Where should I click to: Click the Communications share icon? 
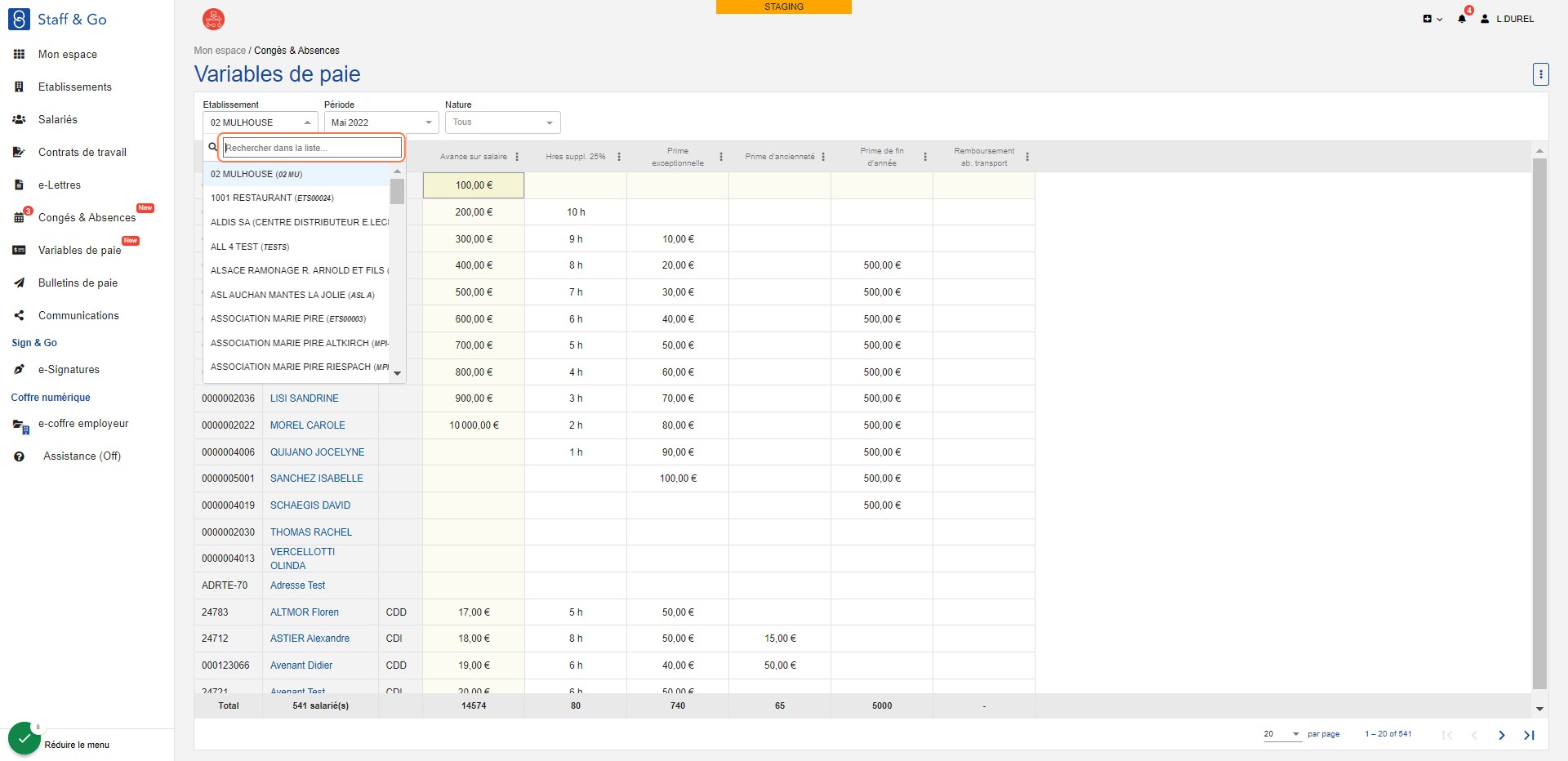pyautogui.click(x=19, y=316)
